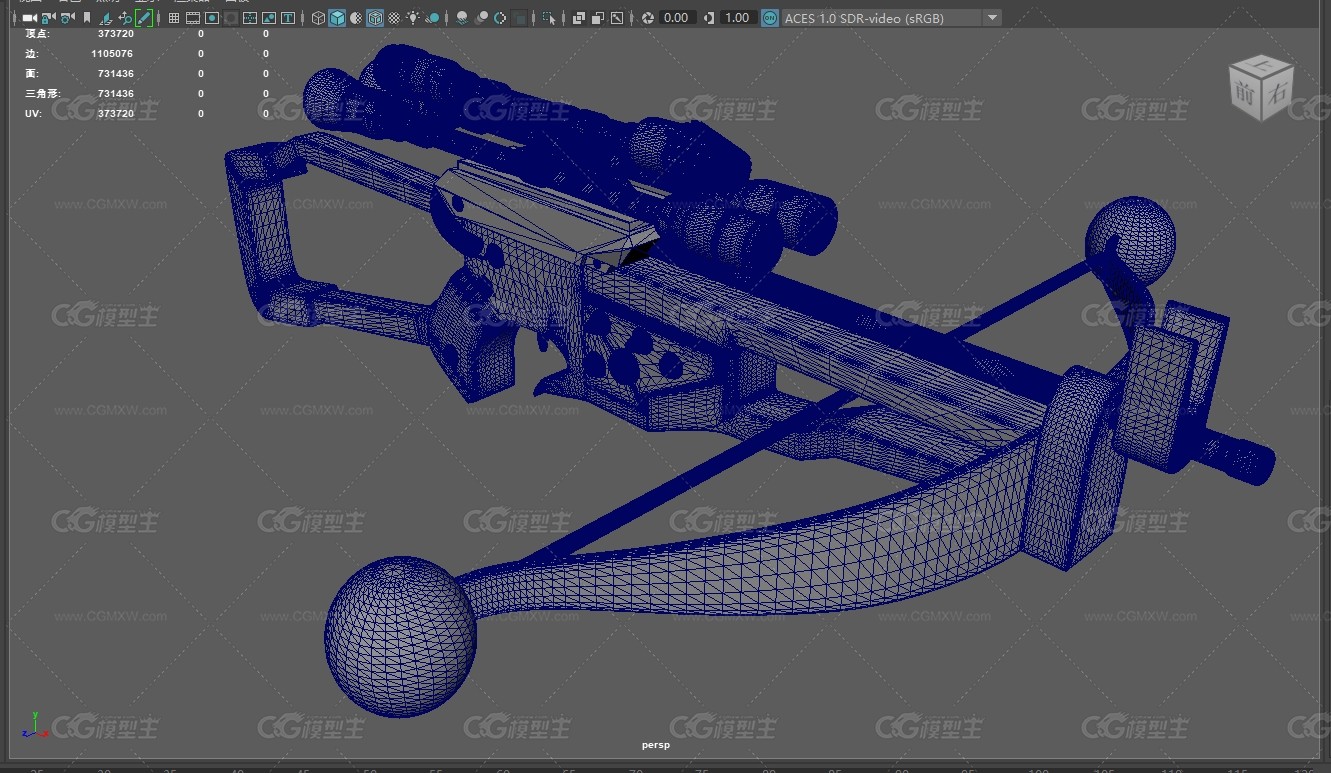The height and width of the screenshot is (773, 1331).
Task: Open Camera Attributes from panel toolbar
Action: (67, 18)
